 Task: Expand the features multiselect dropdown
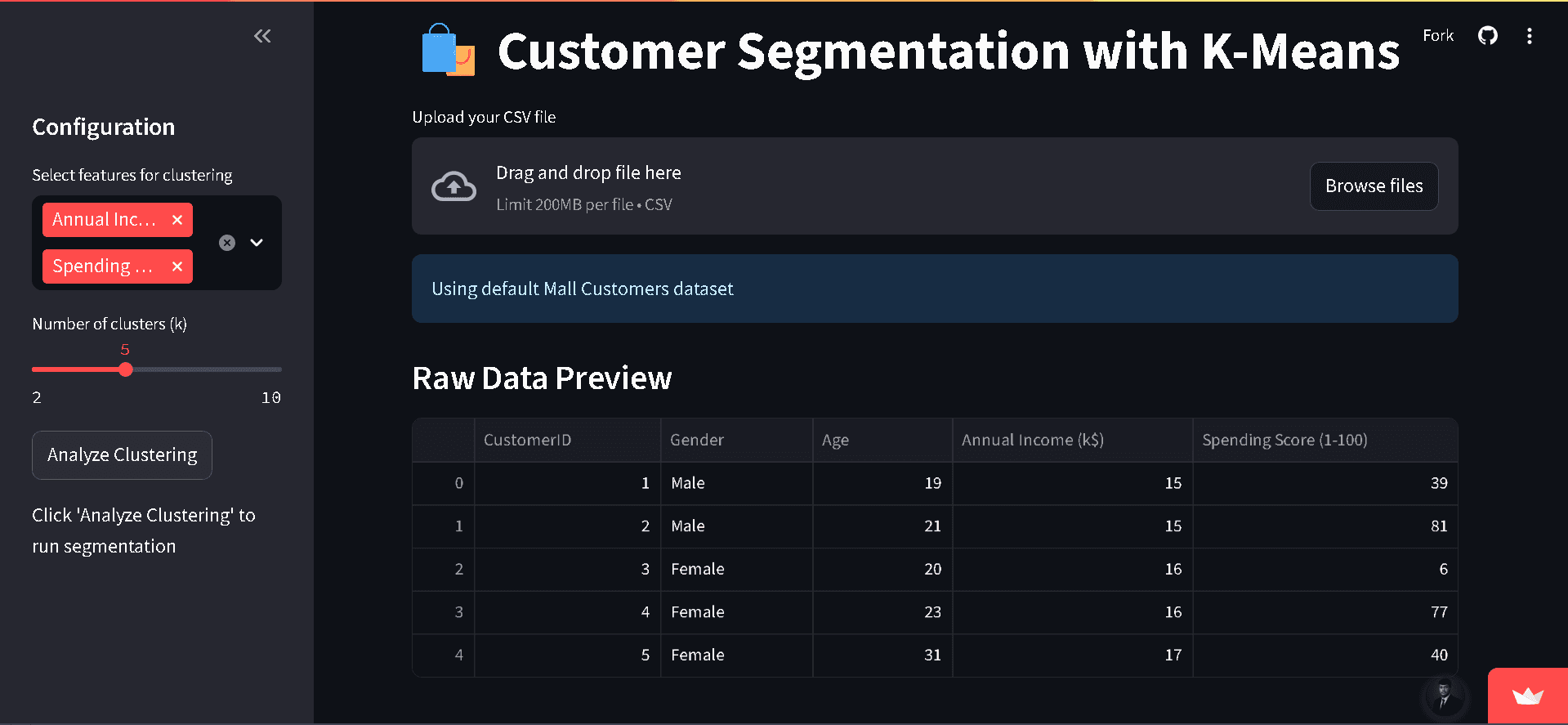tap(257, 243)
